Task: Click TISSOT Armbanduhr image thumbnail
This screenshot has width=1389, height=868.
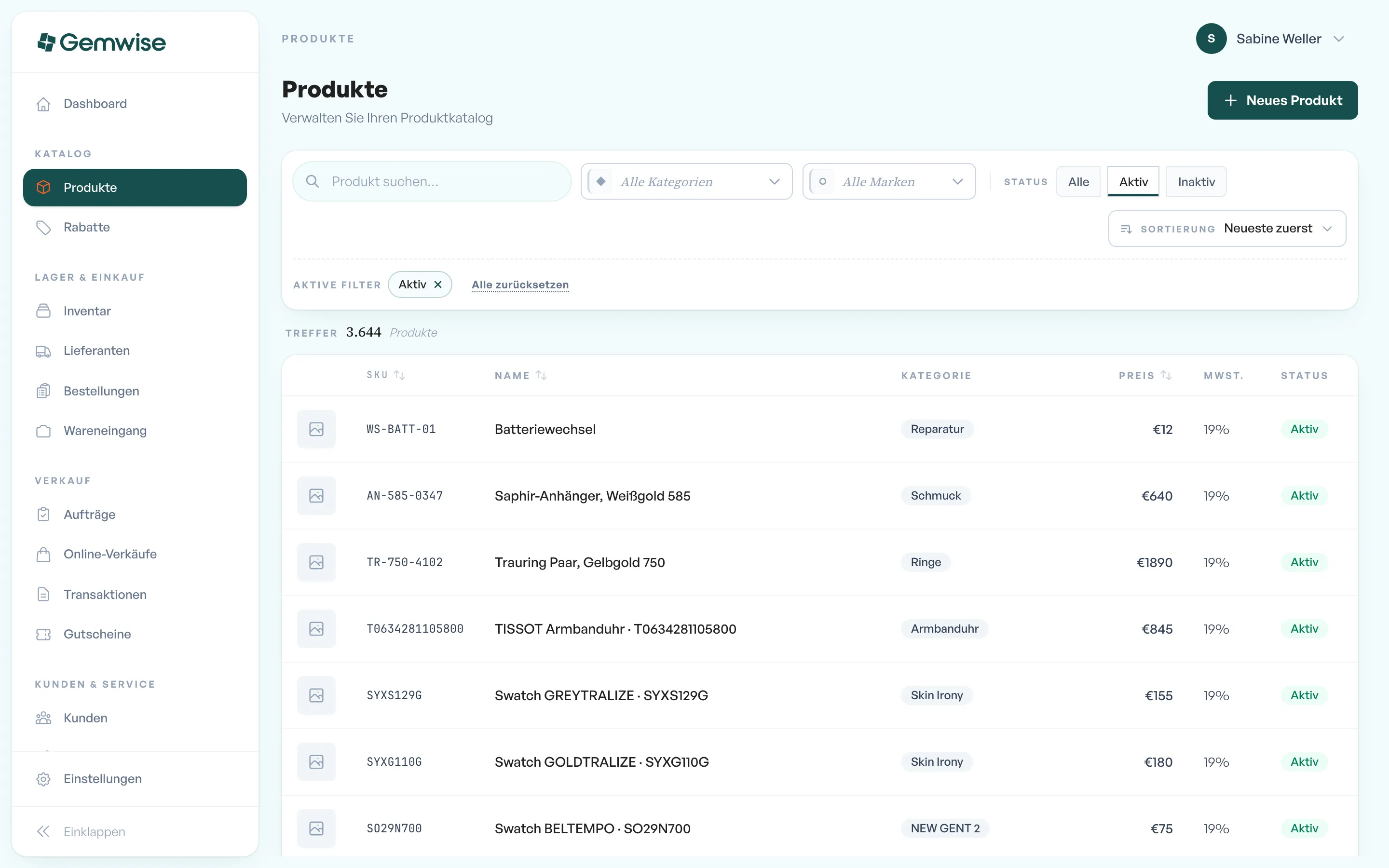Action: coord(316,629)
